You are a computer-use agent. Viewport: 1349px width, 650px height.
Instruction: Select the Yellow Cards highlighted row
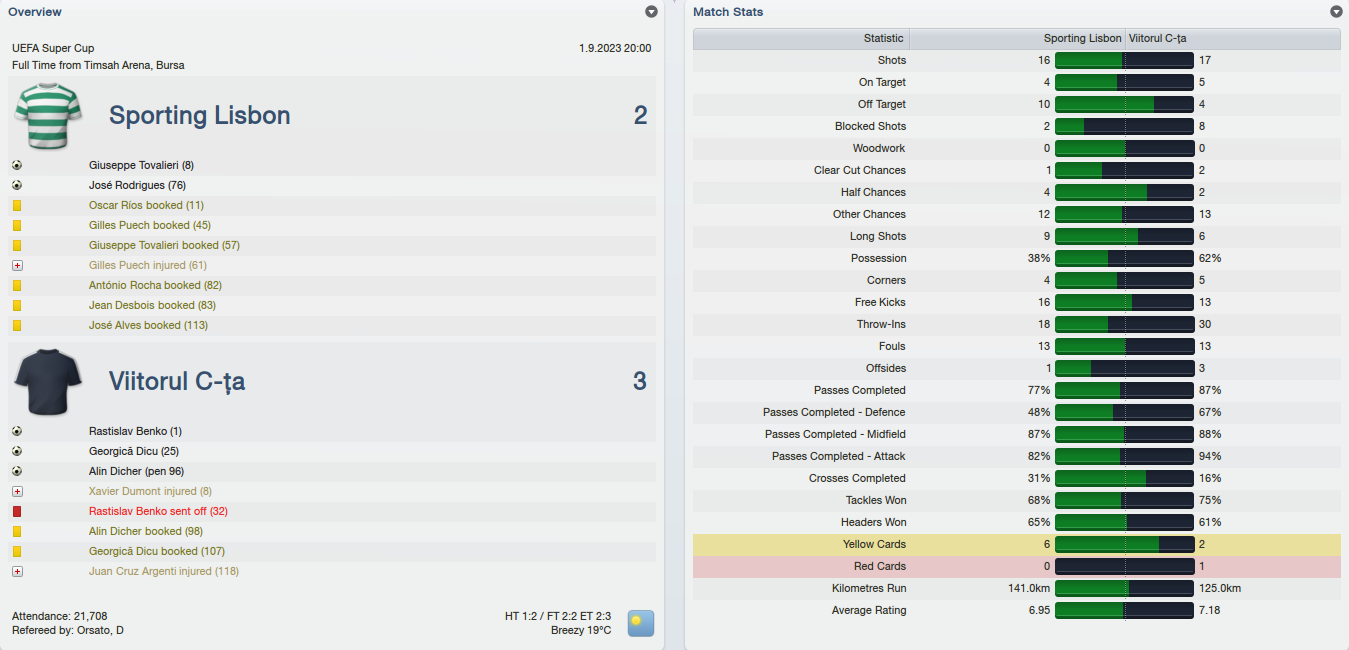tap(1017, 544)
